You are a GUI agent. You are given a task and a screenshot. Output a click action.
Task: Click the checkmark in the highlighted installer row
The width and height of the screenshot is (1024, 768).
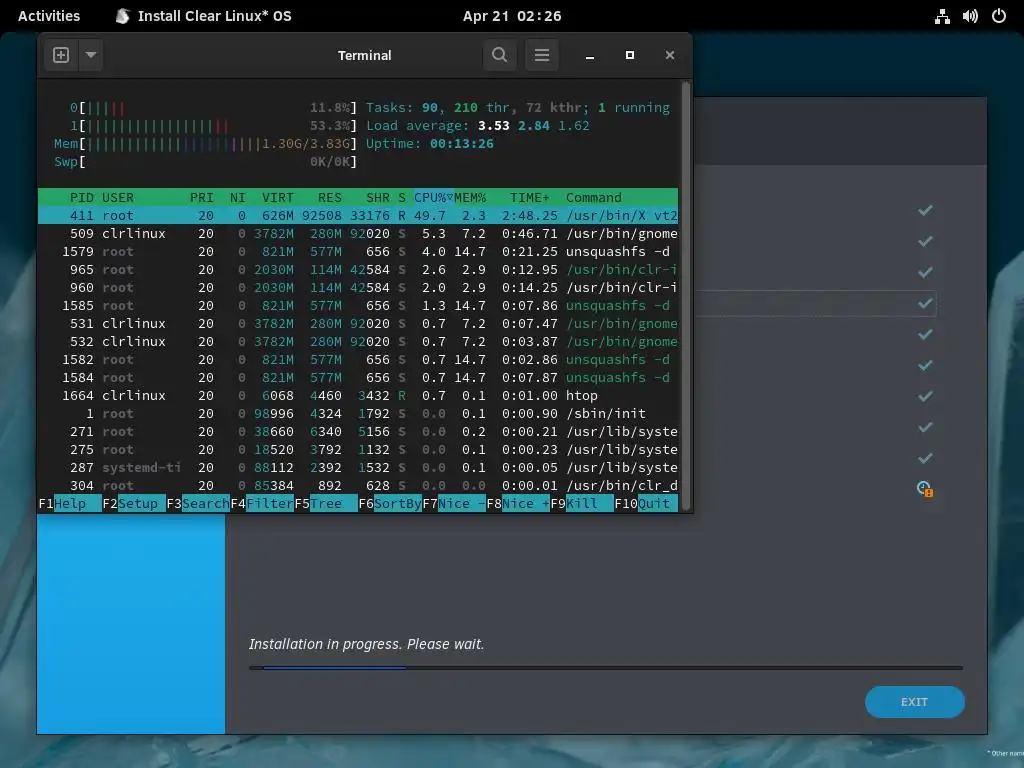click(925, 304)
